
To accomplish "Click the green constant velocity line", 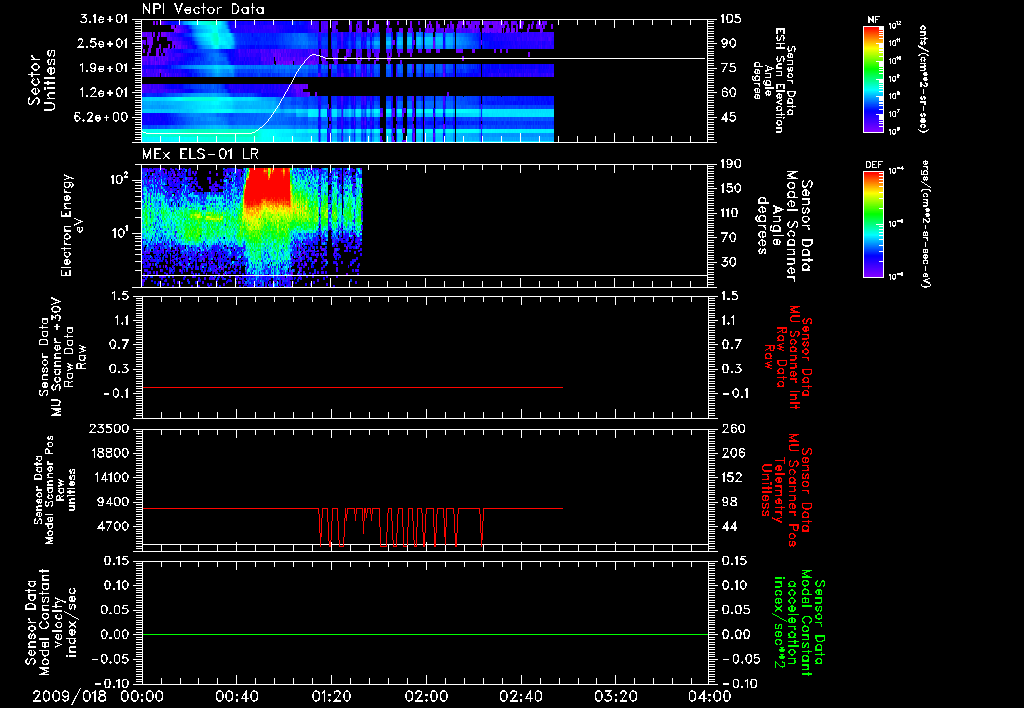I will pos(425,634).
